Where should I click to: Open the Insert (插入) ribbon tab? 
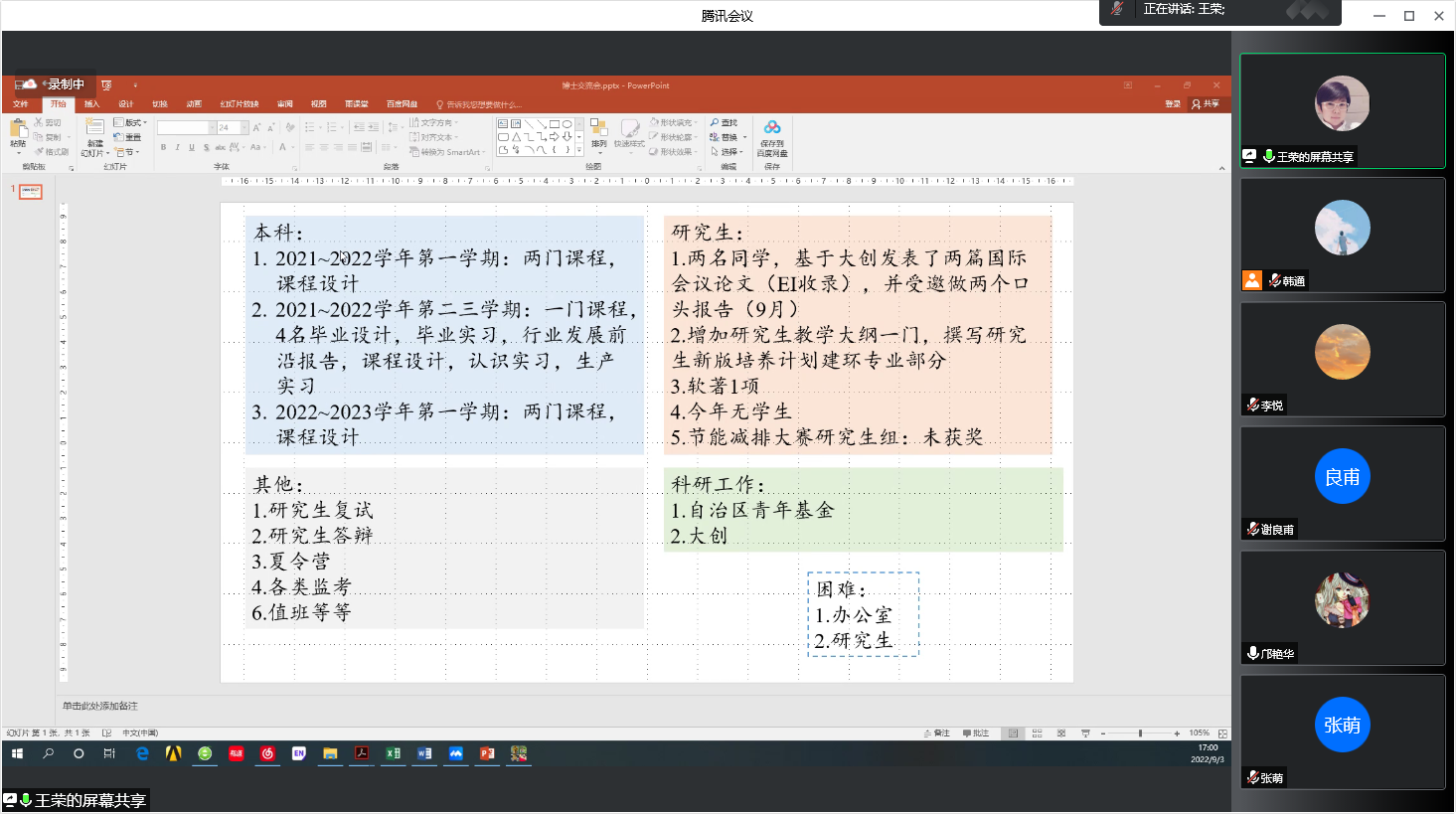point(91,104)
